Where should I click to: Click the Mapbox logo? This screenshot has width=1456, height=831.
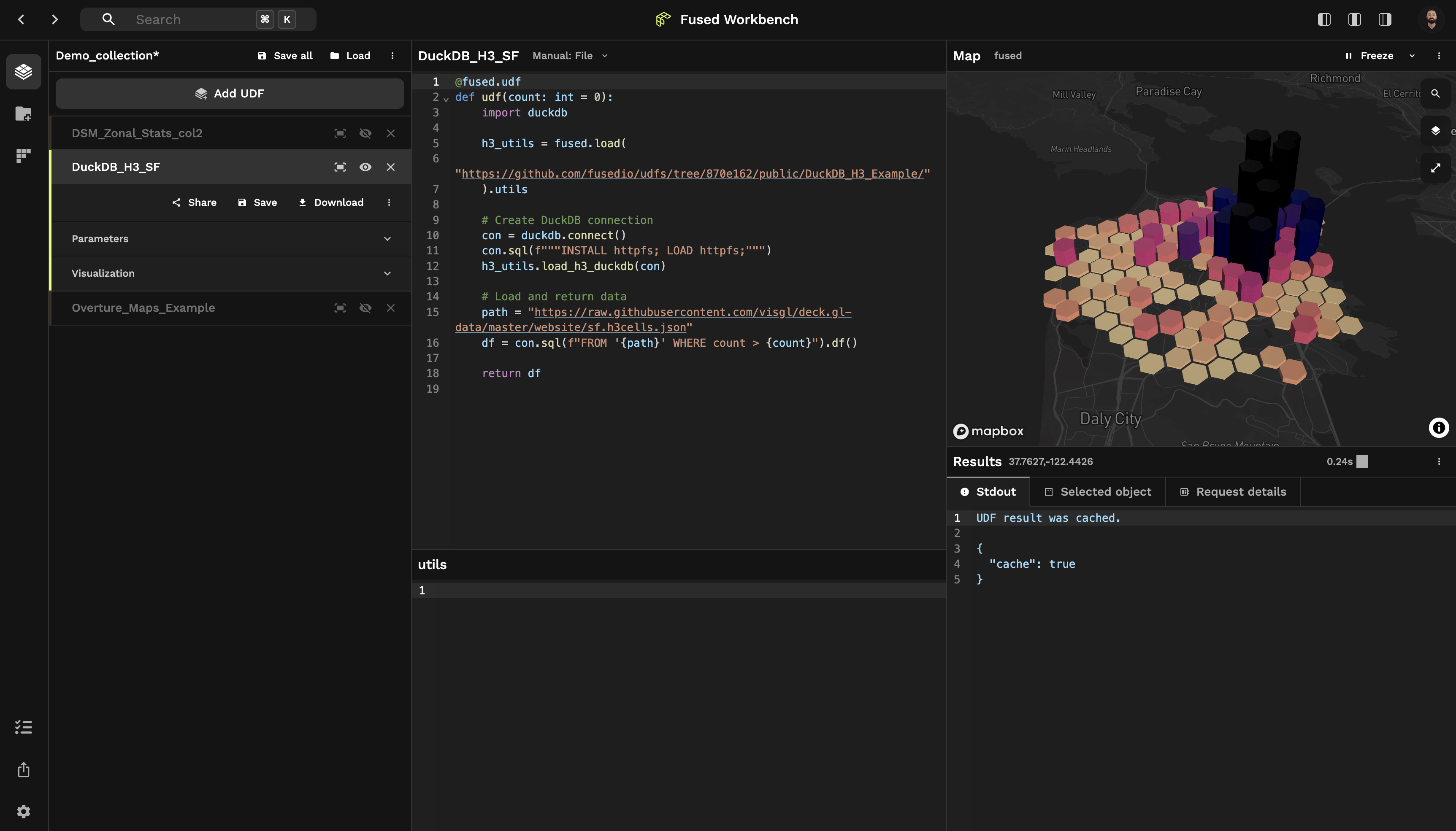[988, 431]
